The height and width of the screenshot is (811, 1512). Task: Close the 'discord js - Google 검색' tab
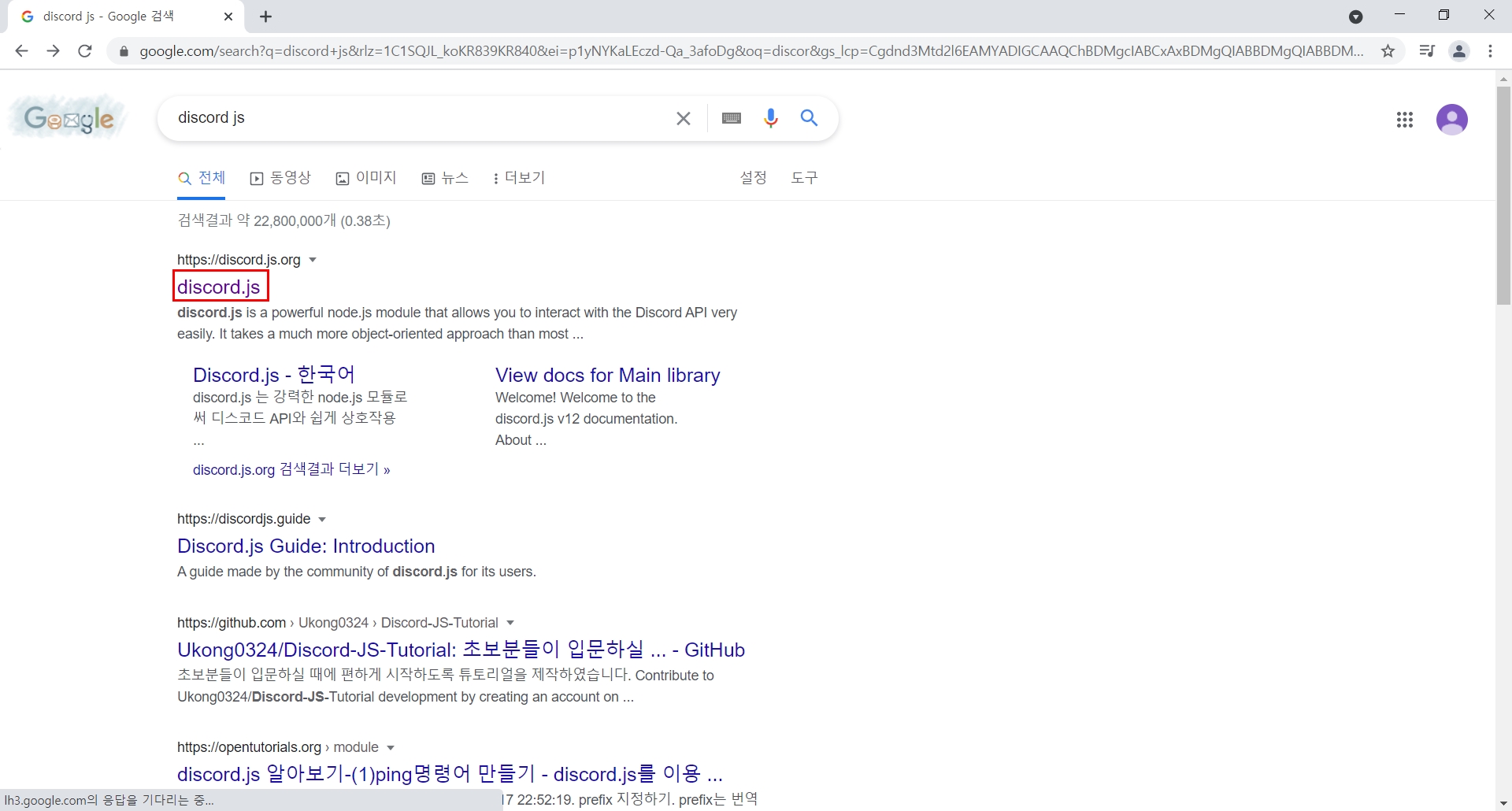click(228, 17)
